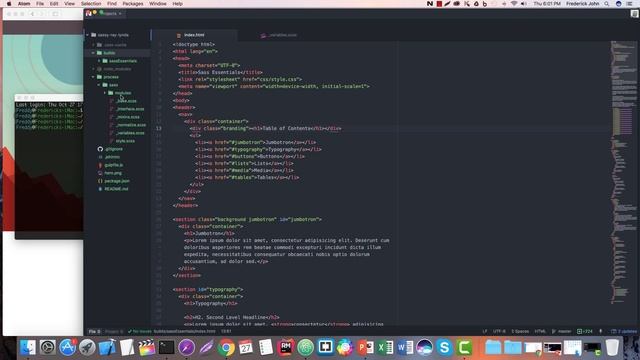This screenshot has height=360, width=640.
Task: Open Skype from the dock
Action: tap(444, 348)
